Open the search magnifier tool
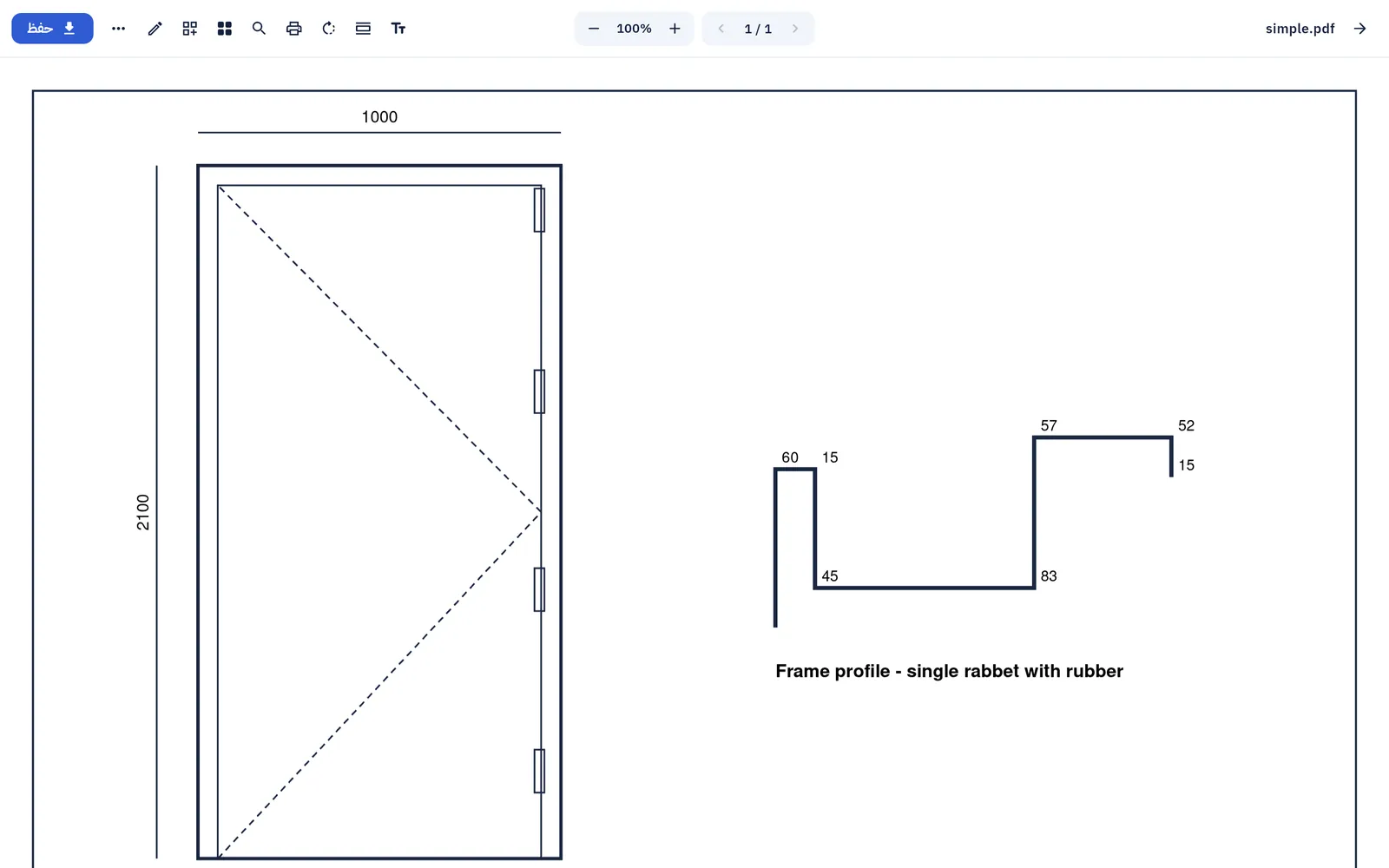This screenshot has height=868, width=1389. [x=259, y=29]
